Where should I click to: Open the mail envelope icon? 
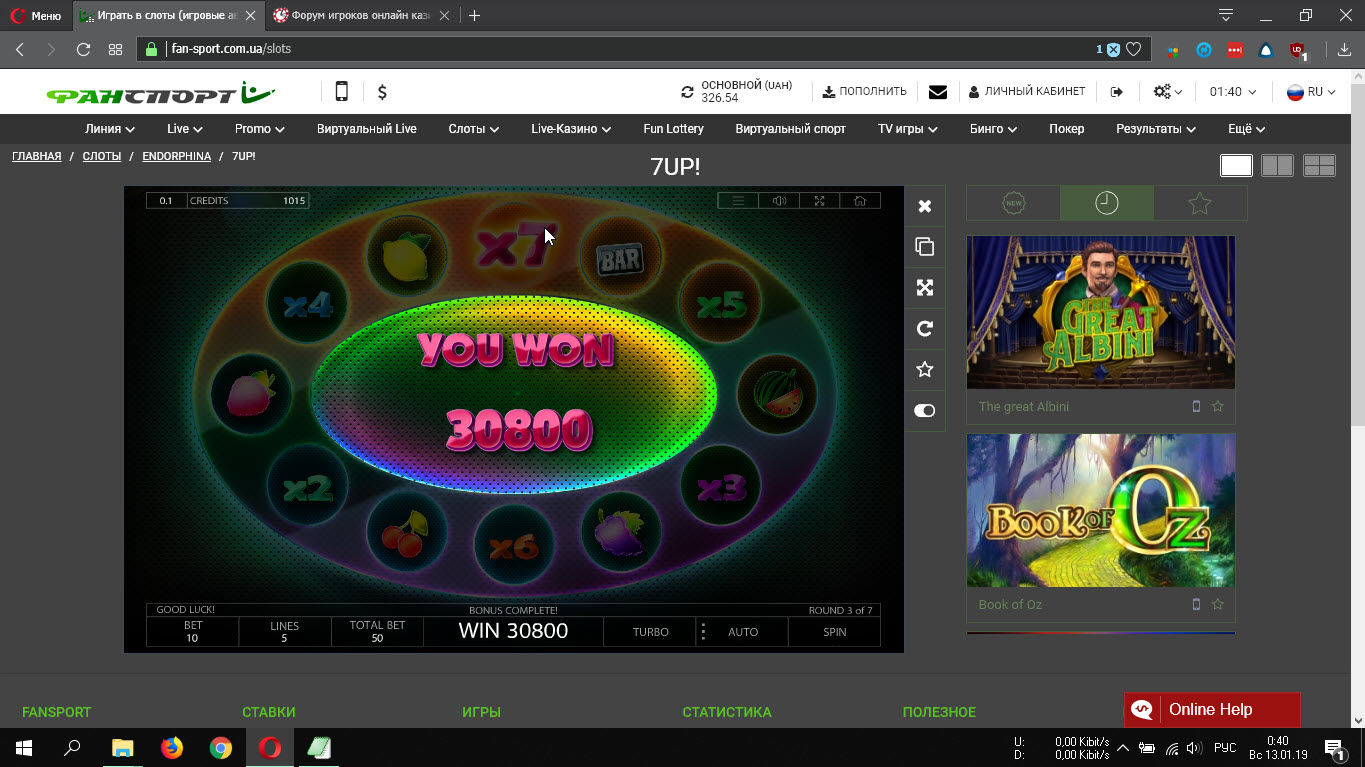tap(937, 92)
